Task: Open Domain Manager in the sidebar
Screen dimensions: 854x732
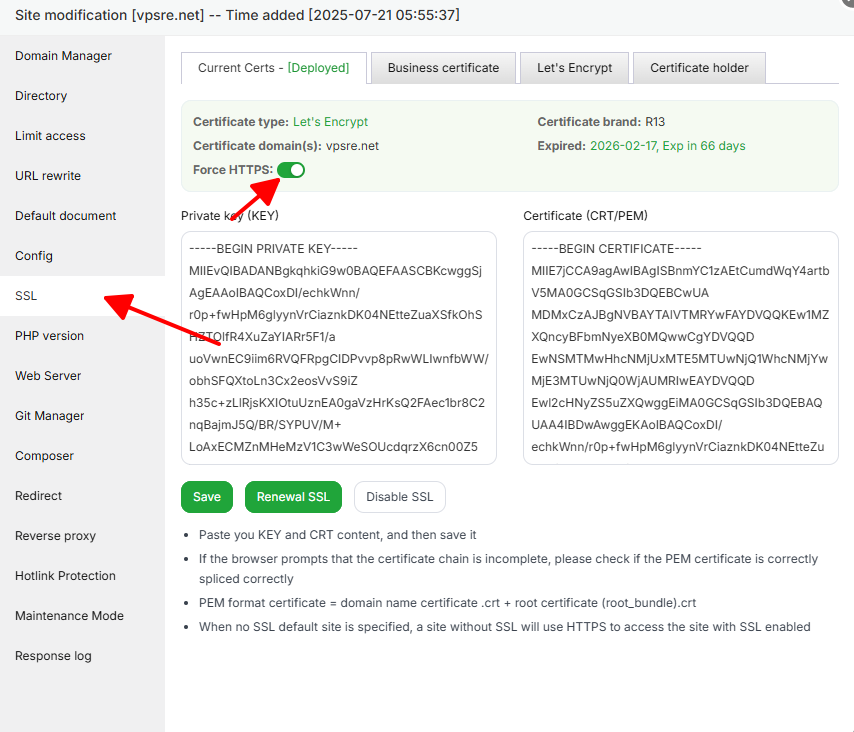Action: coord(63,56)
